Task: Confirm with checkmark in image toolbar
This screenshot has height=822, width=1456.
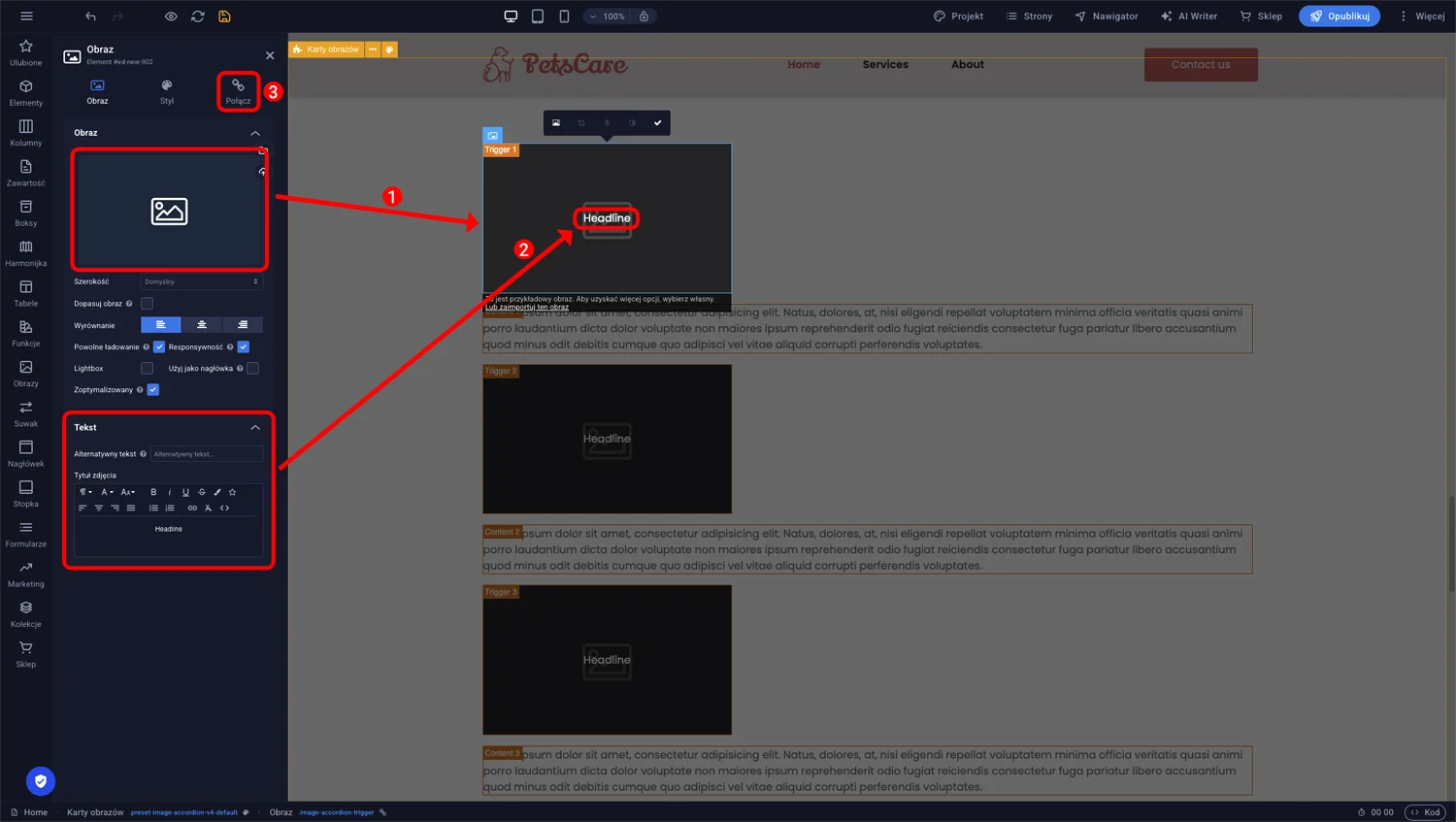Action: [657, 123]
